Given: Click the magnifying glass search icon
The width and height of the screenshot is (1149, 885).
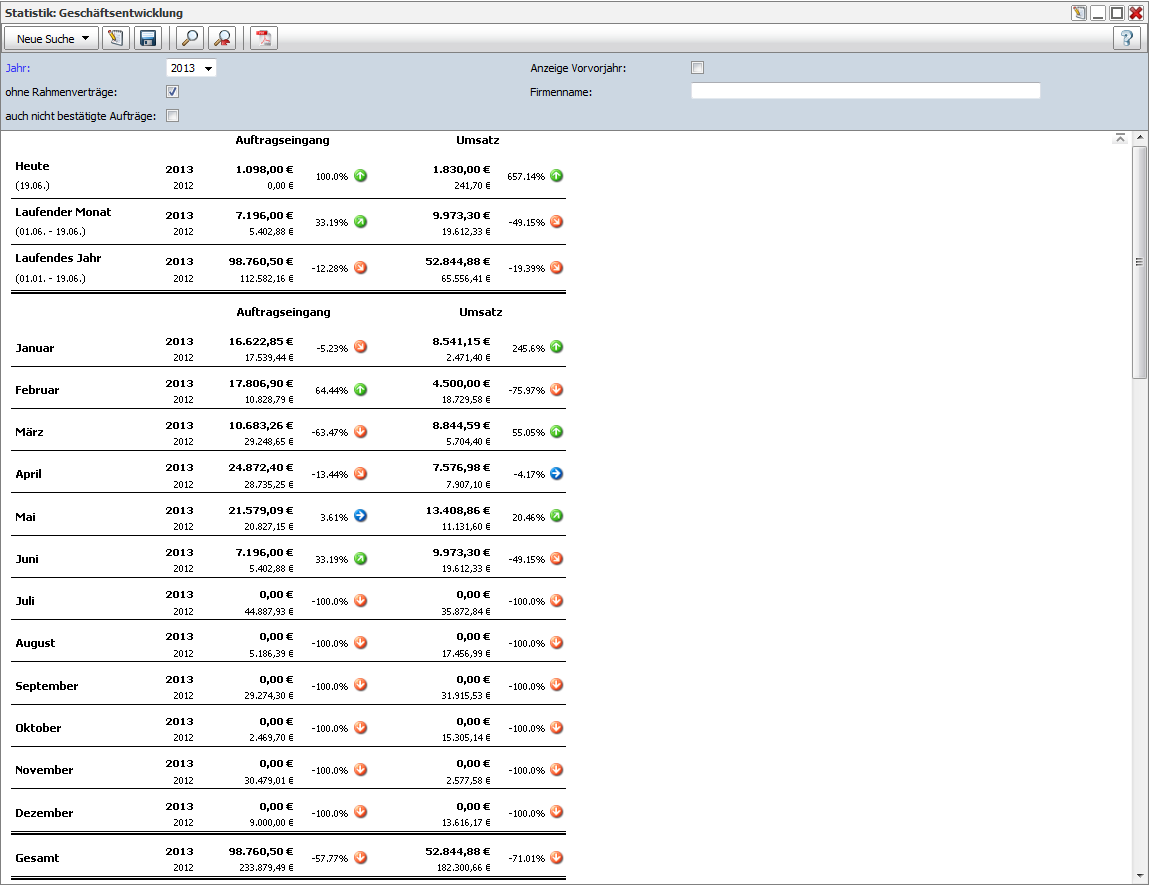Looking at the screenshot, I should pos(189,39).
